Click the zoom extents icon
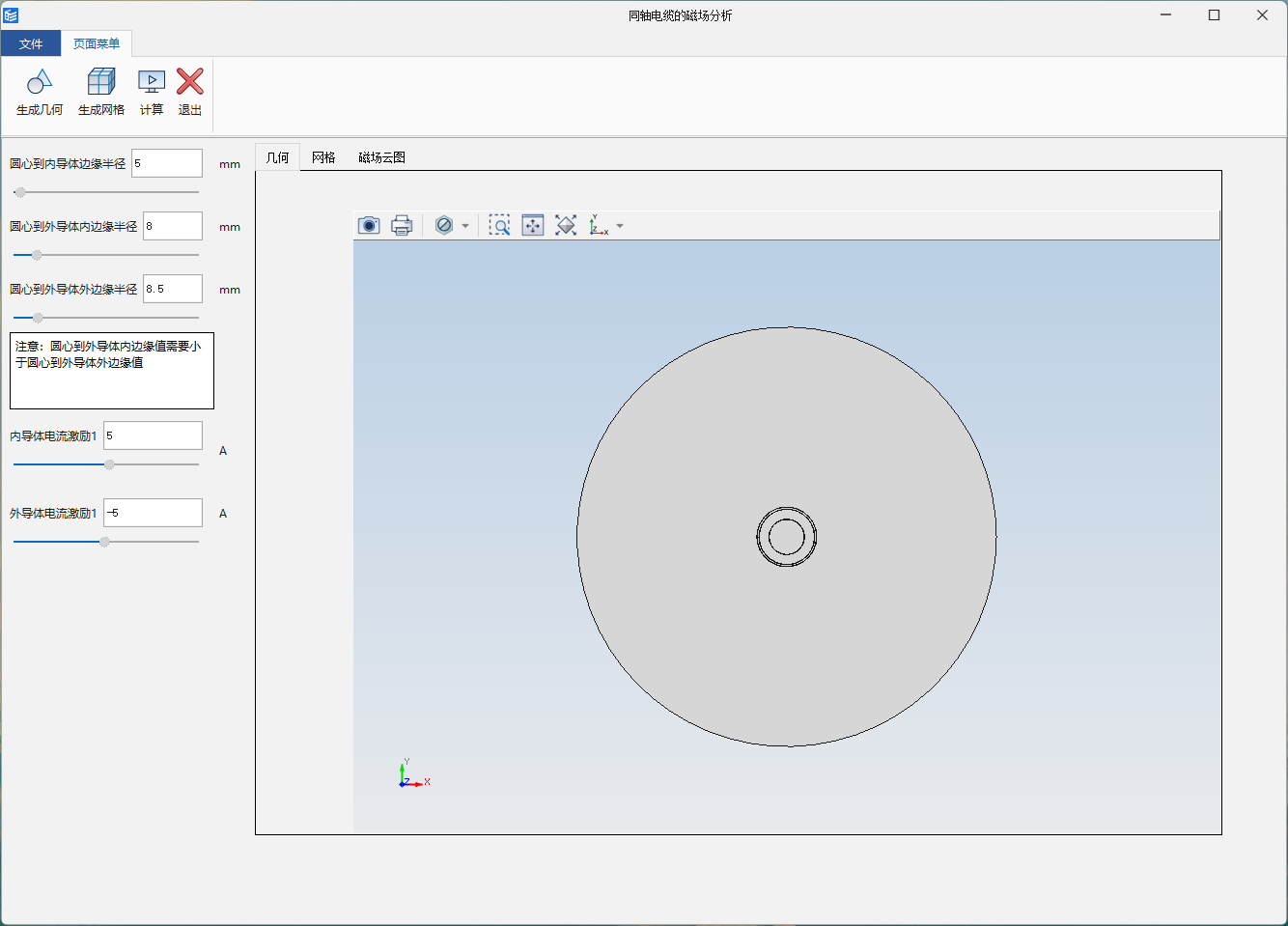The height and width of the screenshot is (926, 1288). point(566,226)
